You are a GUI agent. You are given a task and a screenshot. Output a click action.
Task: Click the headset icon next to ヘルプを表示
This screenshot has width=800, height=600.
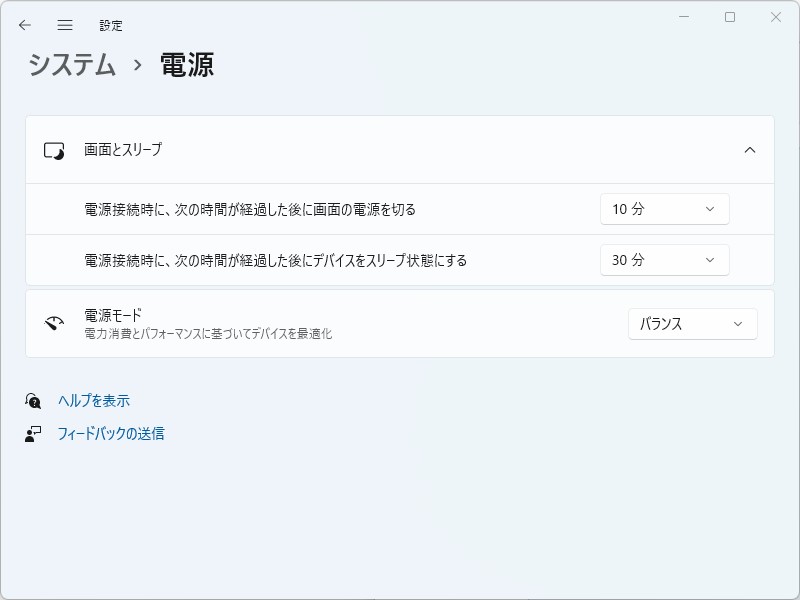coord(31,399)
